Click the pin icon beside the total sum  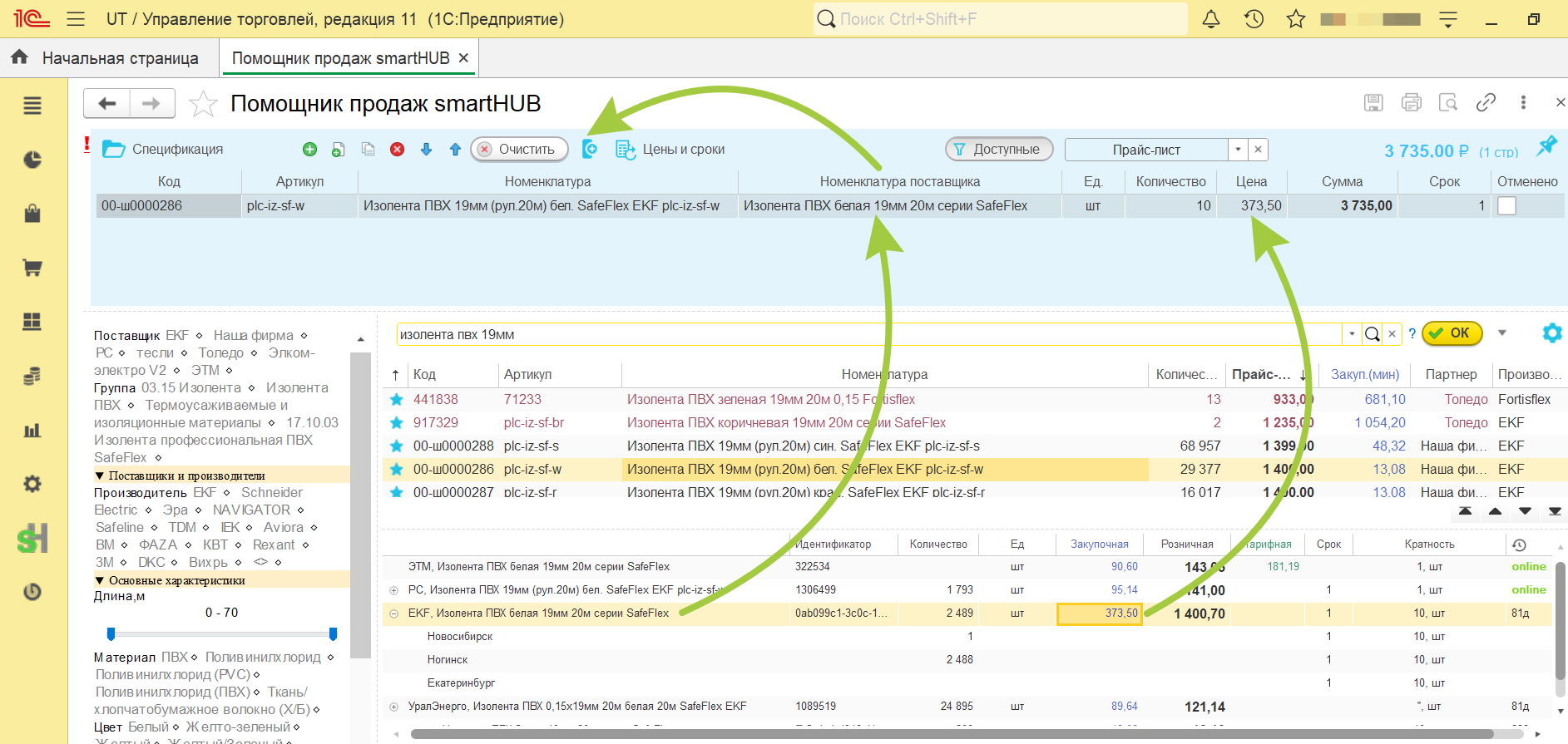click(1546, 145)
